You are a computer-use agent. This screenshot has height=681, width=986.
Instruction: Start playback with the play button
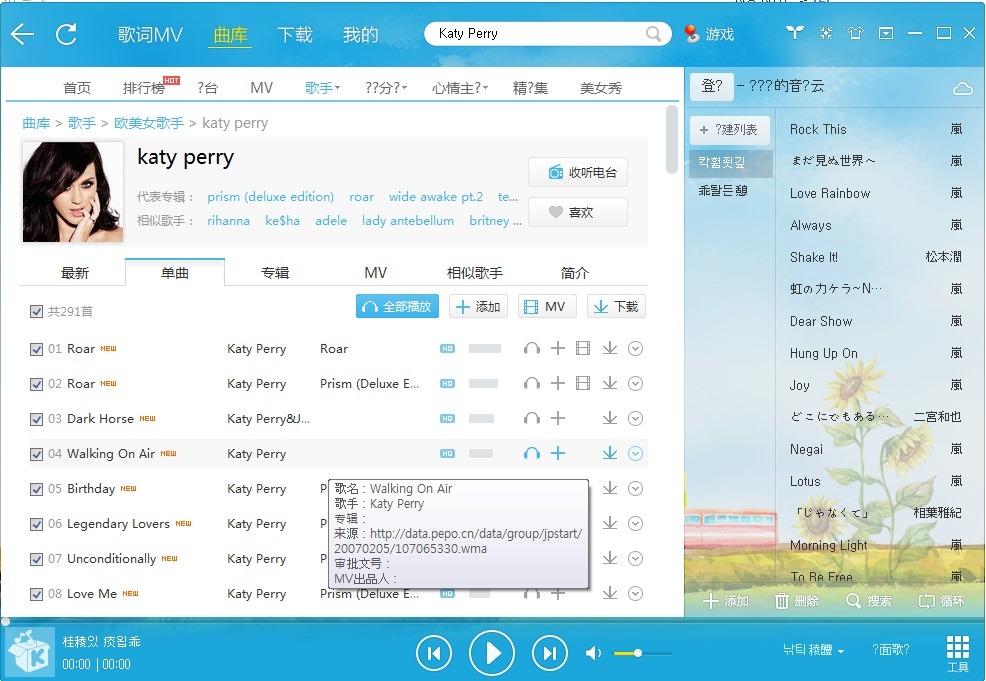point(492,653)
